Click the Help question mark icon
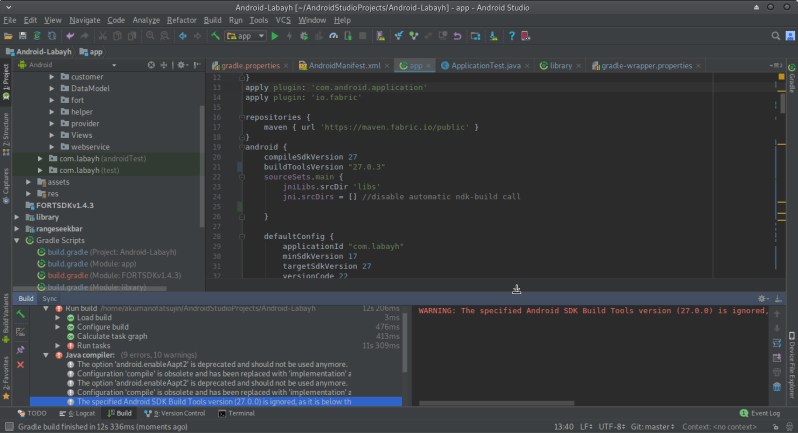 click(x=511, y=36)
